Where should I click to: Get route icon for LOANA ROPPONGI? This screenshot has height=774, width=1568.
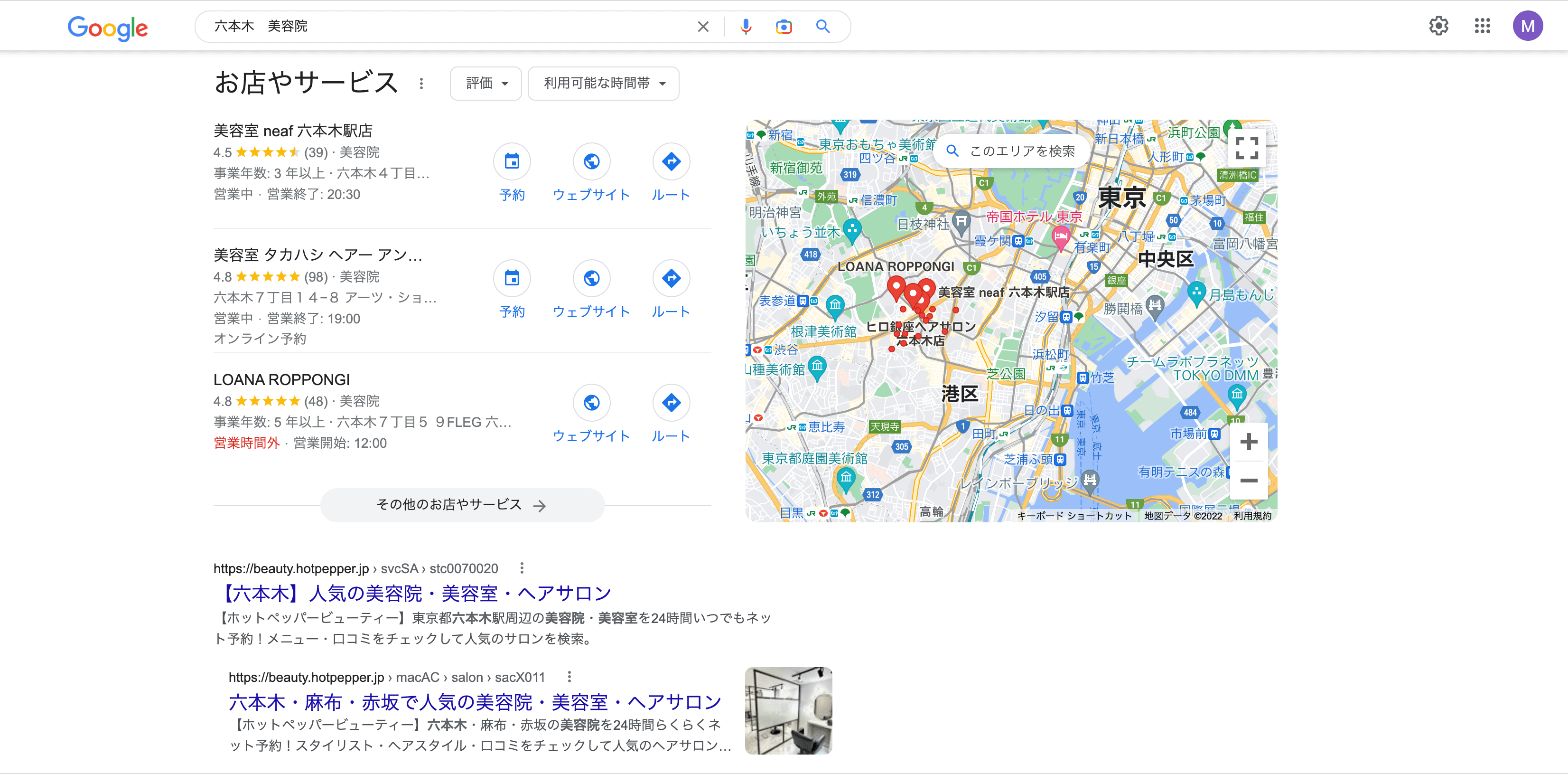click(x=671, y=403)
